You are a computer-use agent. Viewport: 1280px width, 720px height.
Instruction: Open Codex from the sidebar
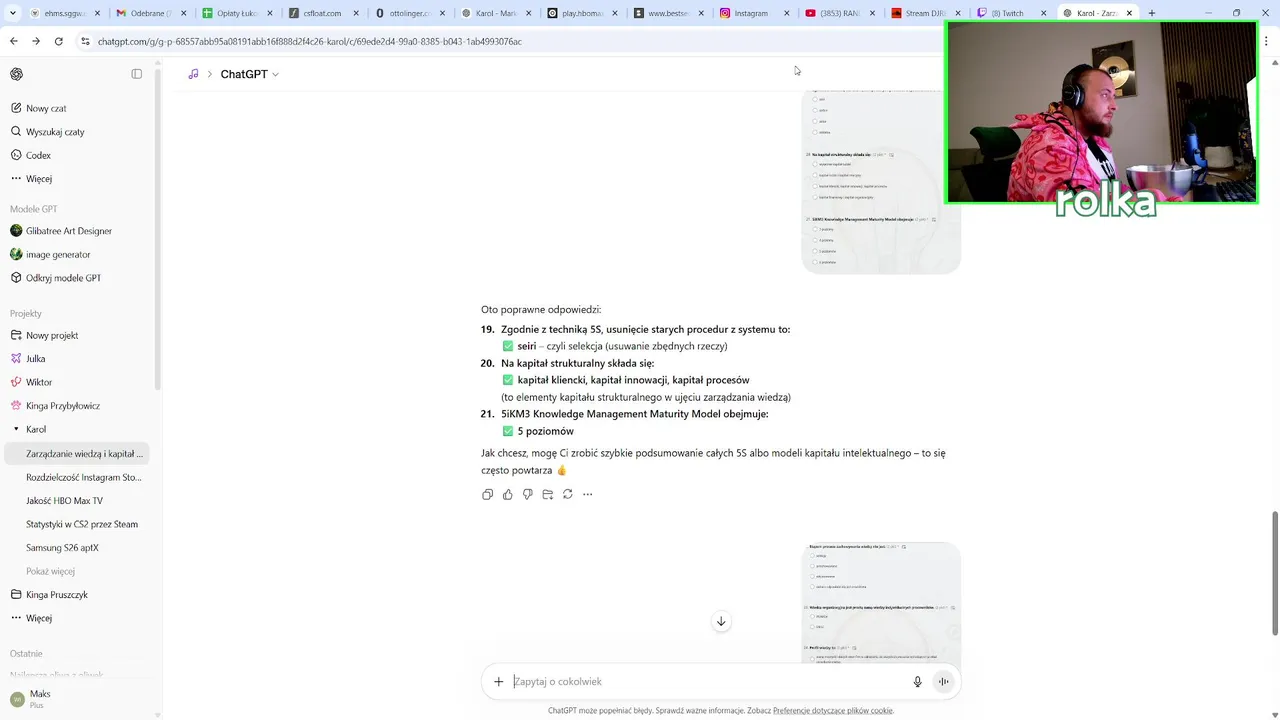[75, 155]
